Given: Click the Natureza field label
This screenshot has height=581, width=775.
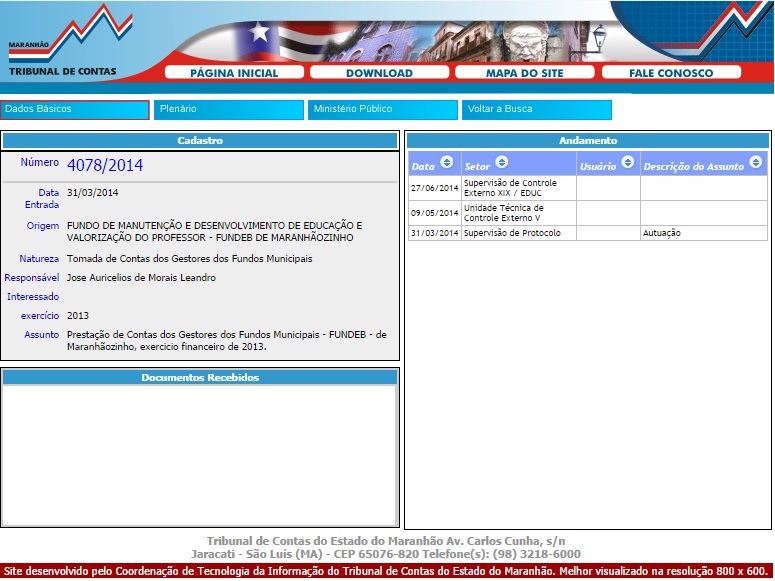Looking at the screenshot, I should point(39,259).
